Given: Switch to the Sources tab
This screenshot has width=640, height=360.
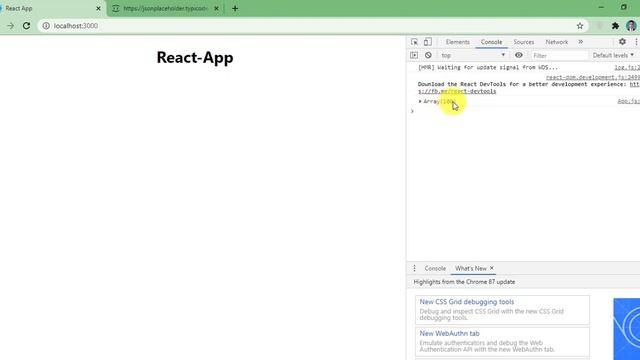Looking at the screenshot, I should tap(524, 42).
